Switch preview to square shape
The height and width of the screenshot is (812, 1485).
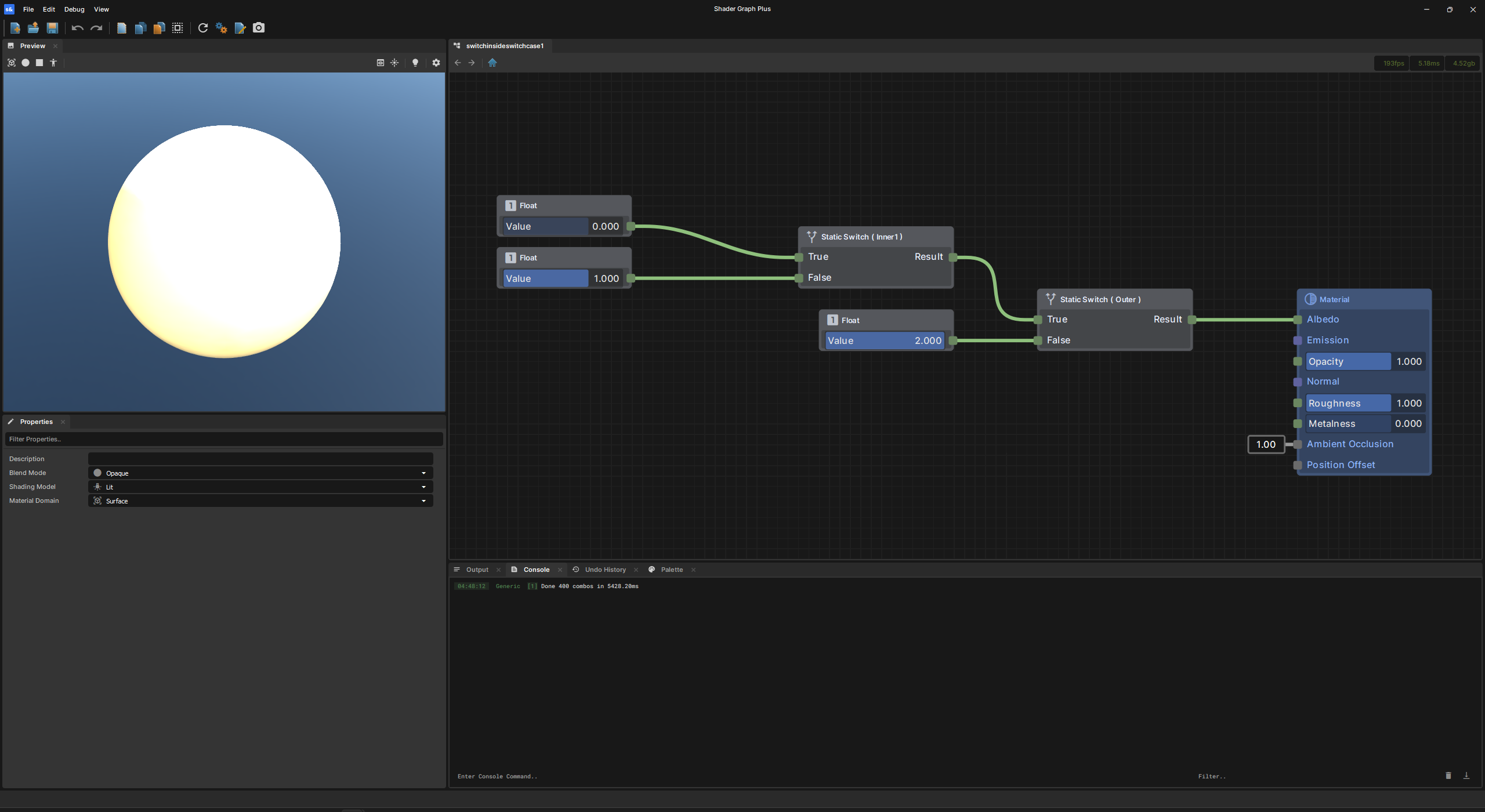point(39,63)
